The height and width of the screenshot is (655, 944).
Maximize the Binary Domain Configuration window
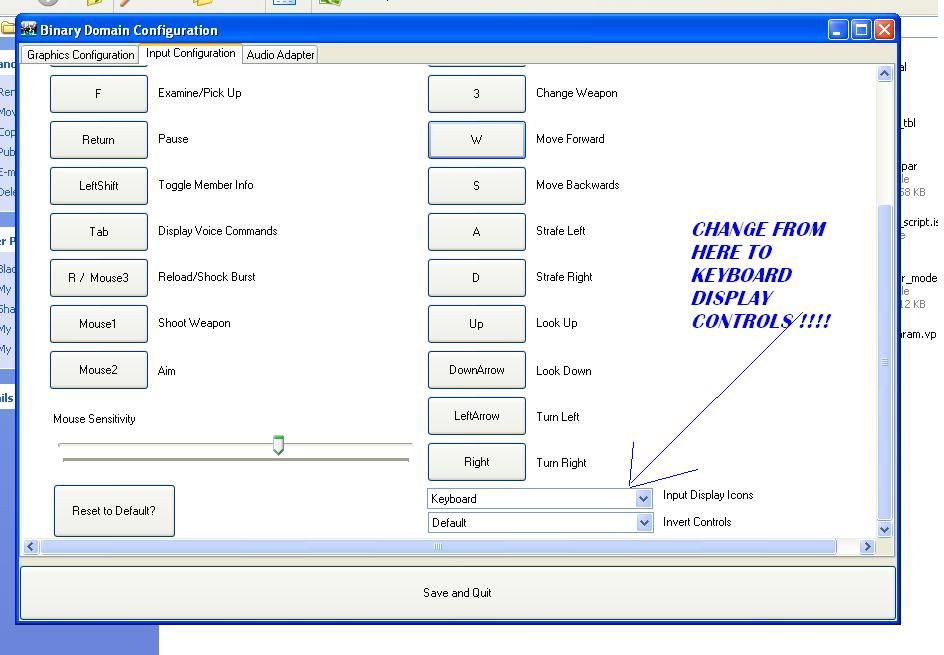click(x=861, y=29)
